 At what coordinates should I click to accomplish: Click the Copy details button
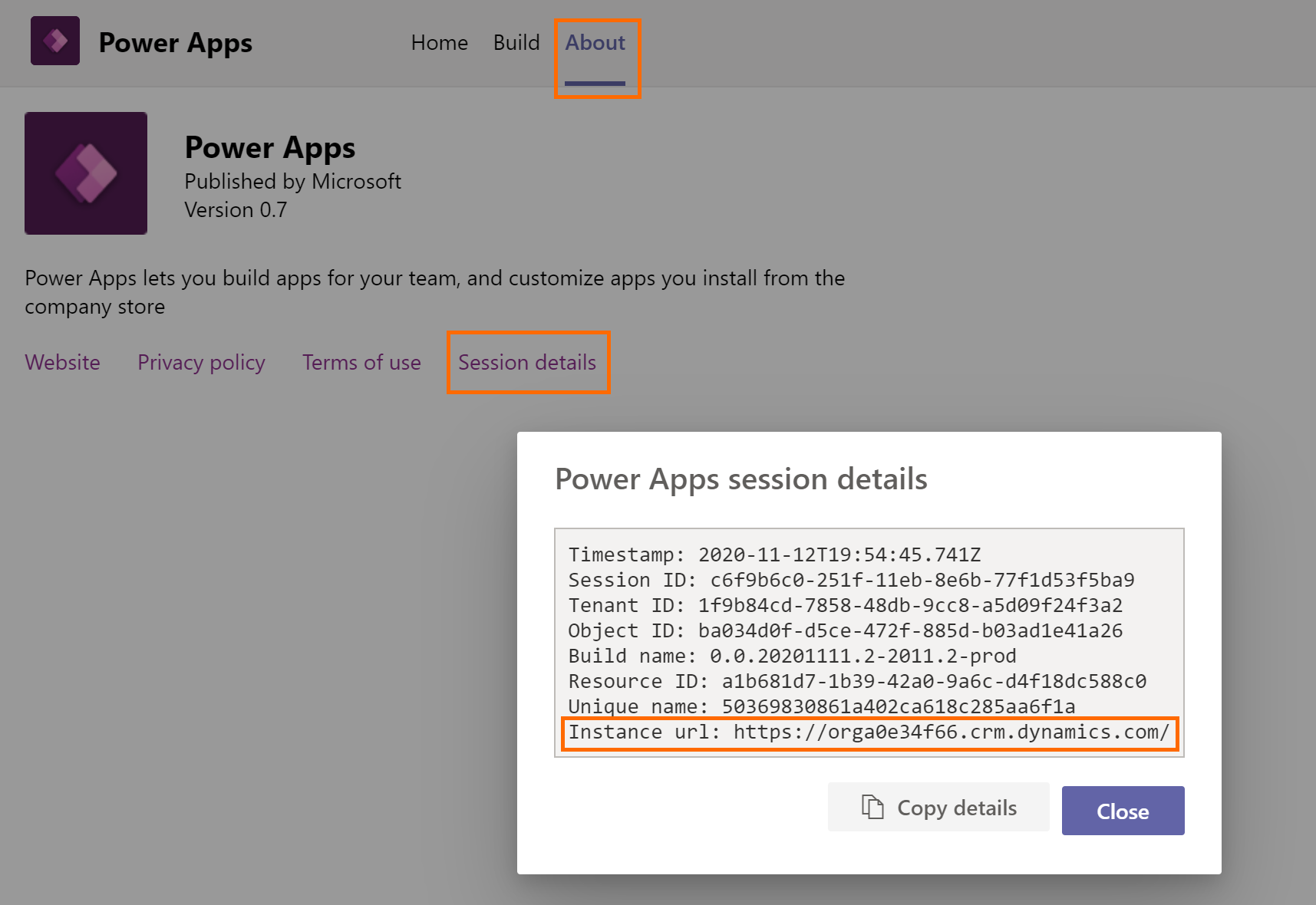[x=938, y=807]
